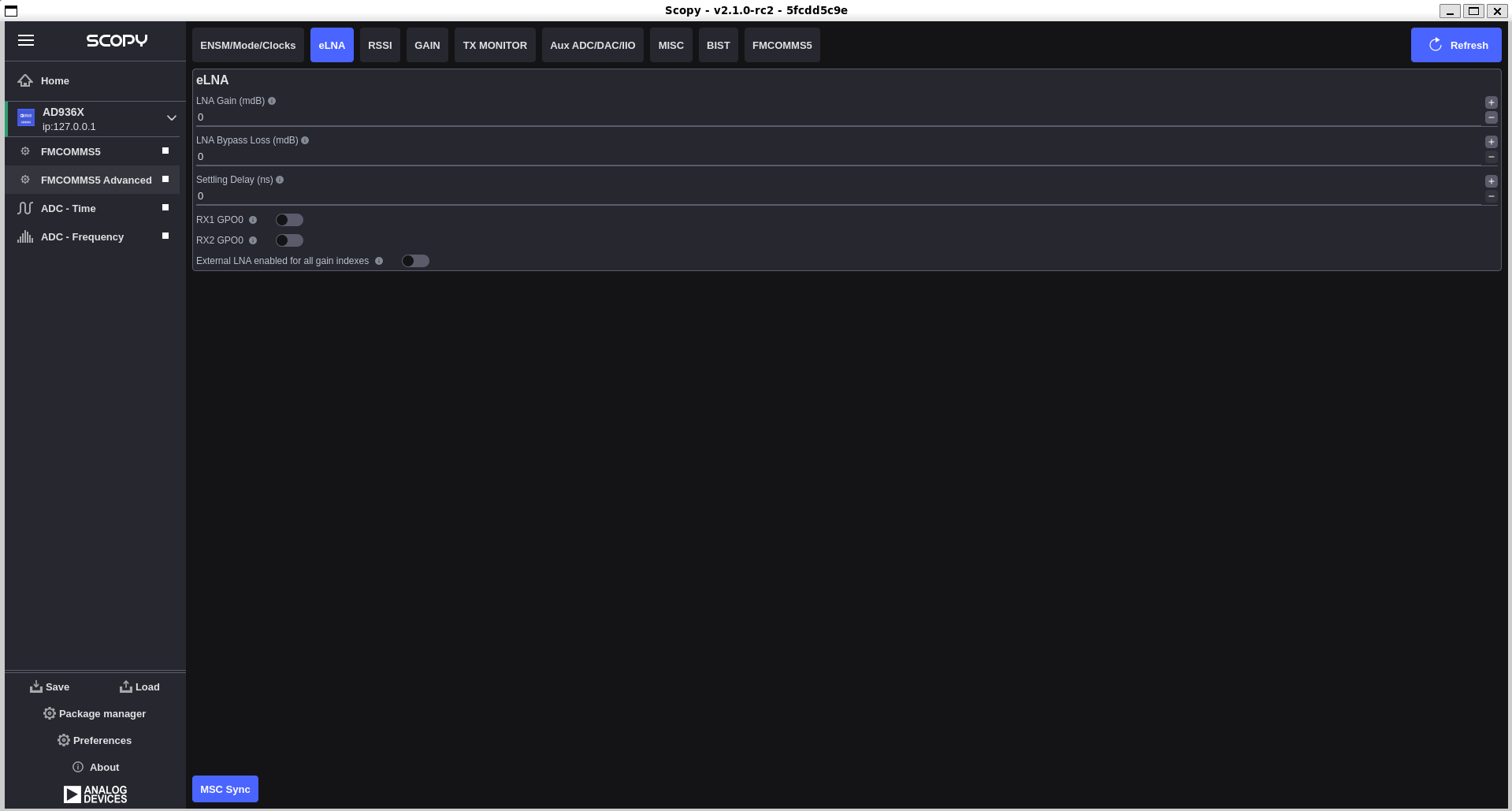Open the Aux ADC/DAC/IIO tab
Image resolution: width=1512 pixels, height=811 pixels.
tap(593, 45)
